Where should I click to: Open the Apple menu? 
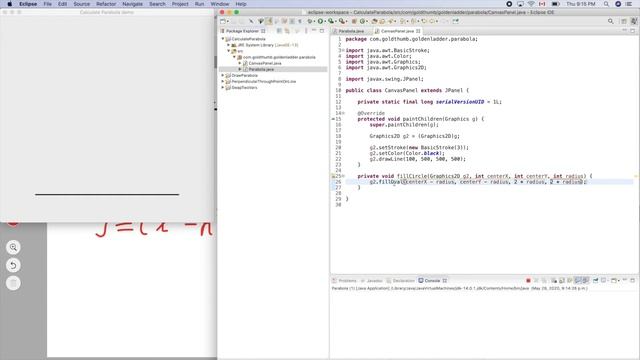coord(9,4)
